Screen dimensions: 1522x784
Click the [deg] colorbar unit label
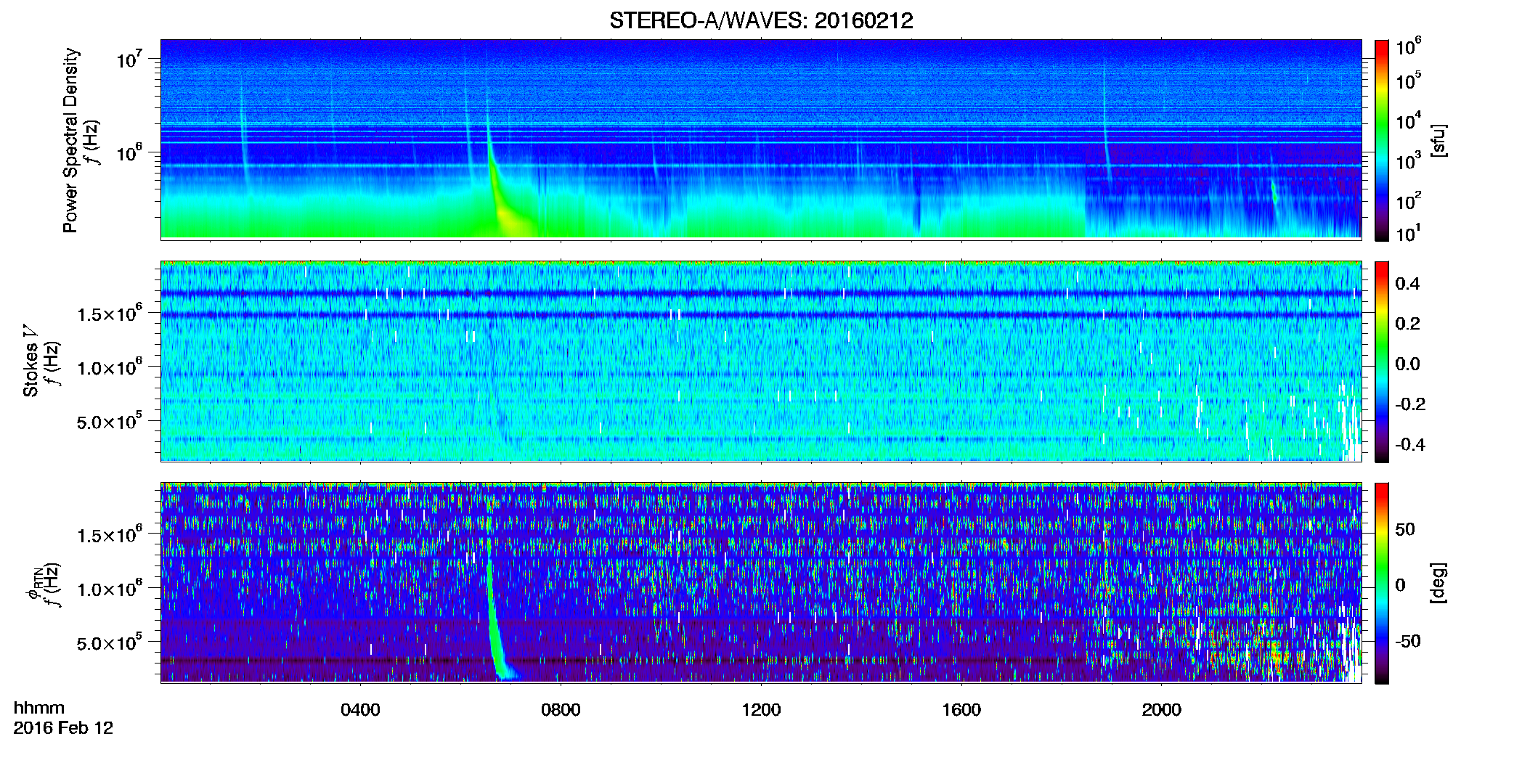point(1438,583)
